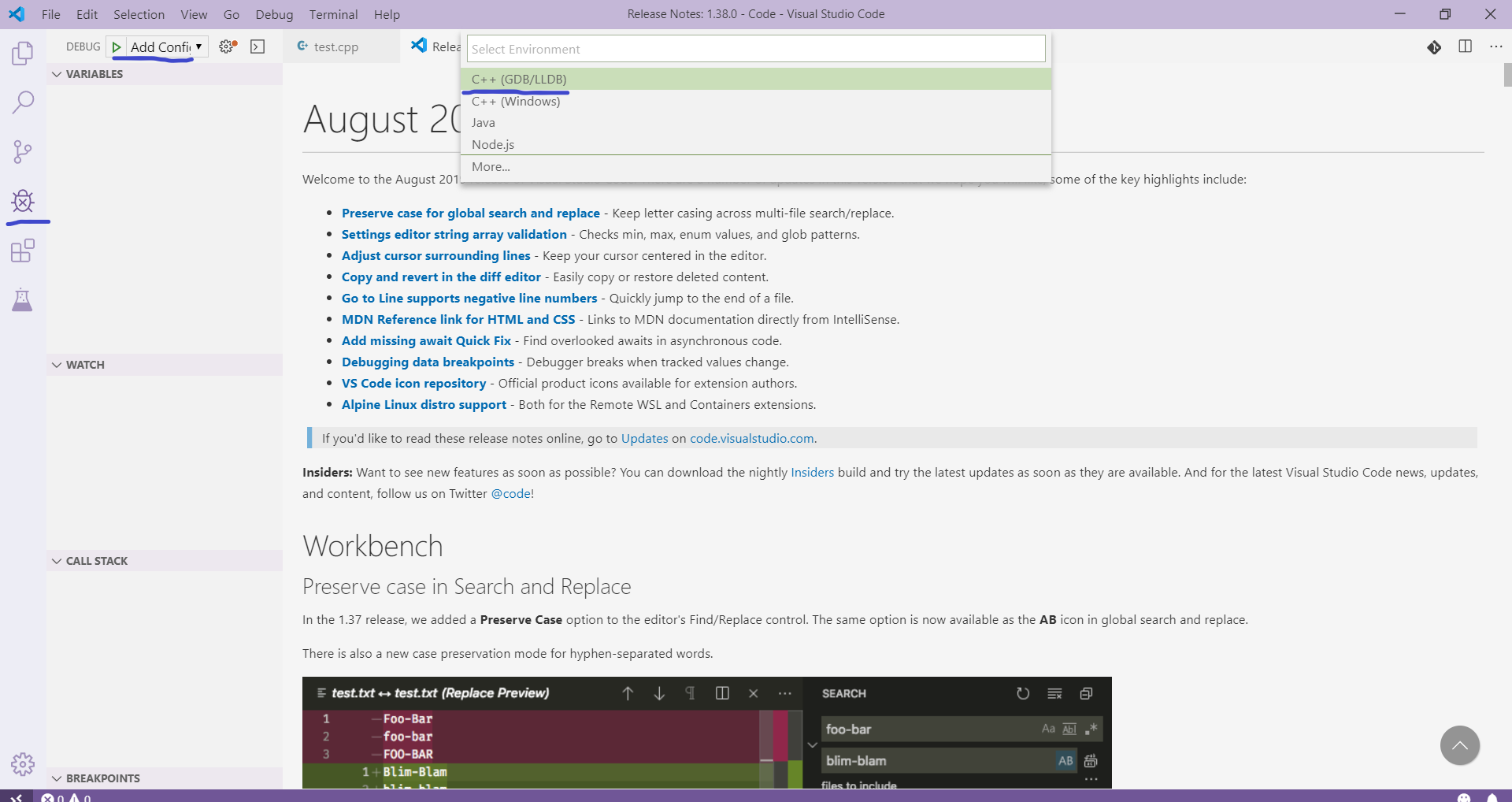Image resolution: width=1512 pixels, height=802 pixels.
Task: Follow the Updates link
Action: point(644,439)
